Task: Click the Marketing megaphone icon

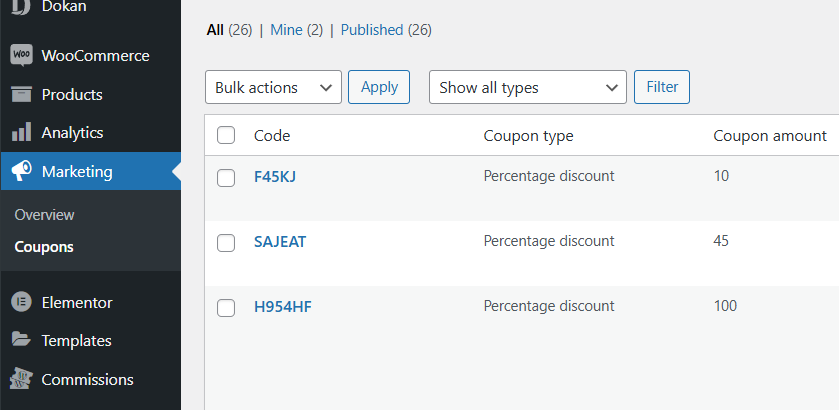Action: coord(21,172)
